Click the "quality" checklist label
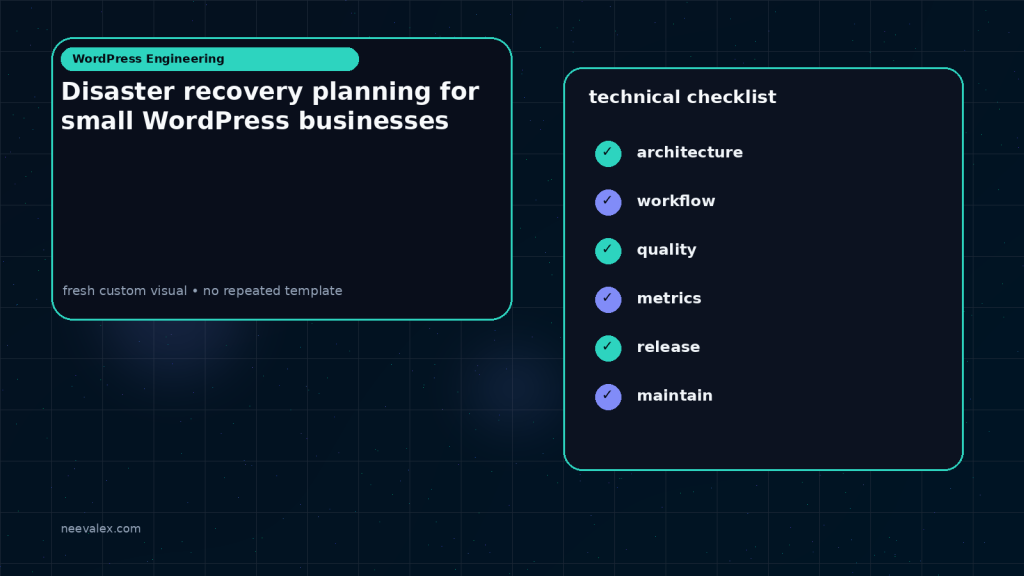 (x=667, y=250)
